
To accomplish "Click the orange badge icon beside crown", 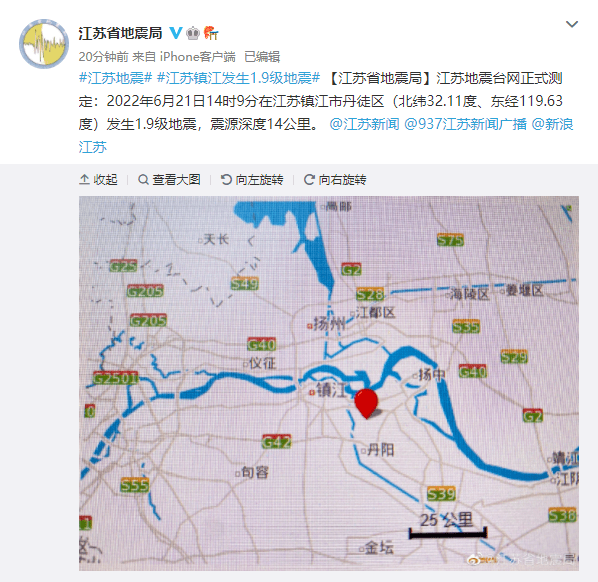I will [211, 33].
